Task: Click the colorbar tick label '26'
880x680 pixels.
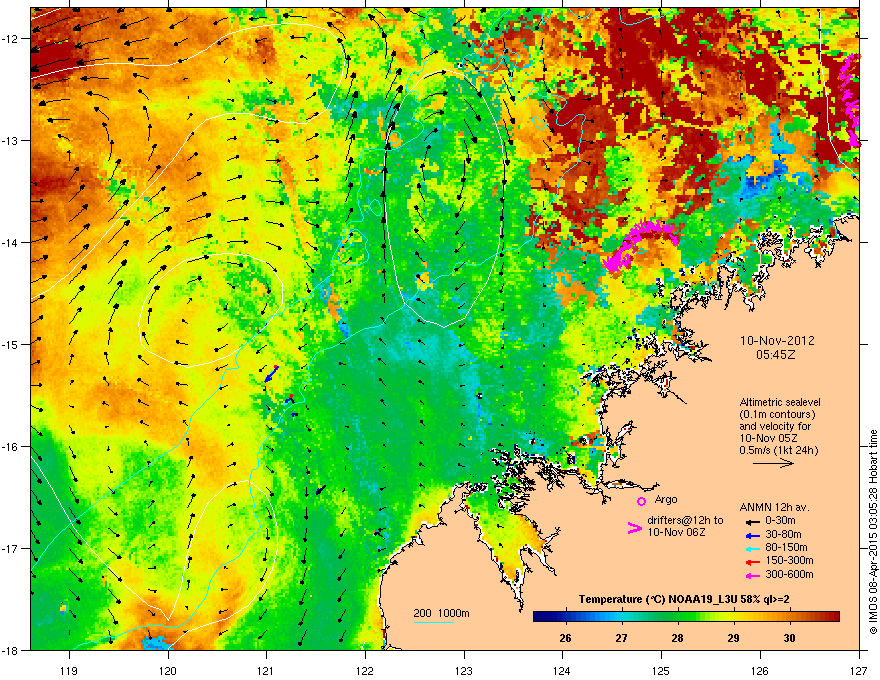Action: [x=565, y=638]
